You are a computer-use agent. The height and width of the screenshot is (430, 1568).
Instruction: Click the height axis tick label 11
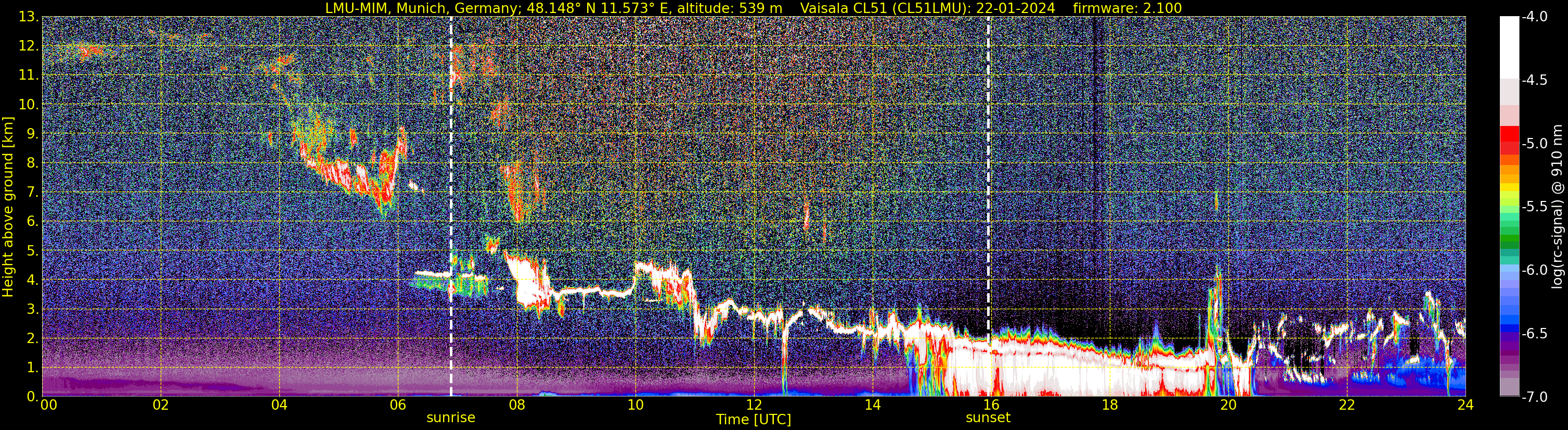click(28, 75)
